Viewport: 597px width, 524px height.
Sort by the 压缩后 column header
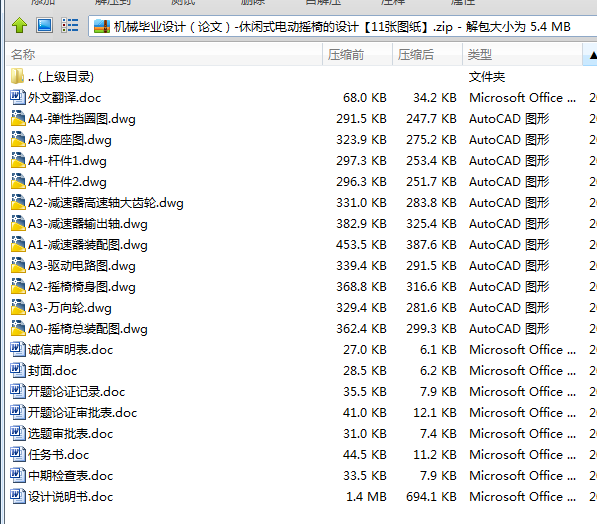[x=427, y=54]
